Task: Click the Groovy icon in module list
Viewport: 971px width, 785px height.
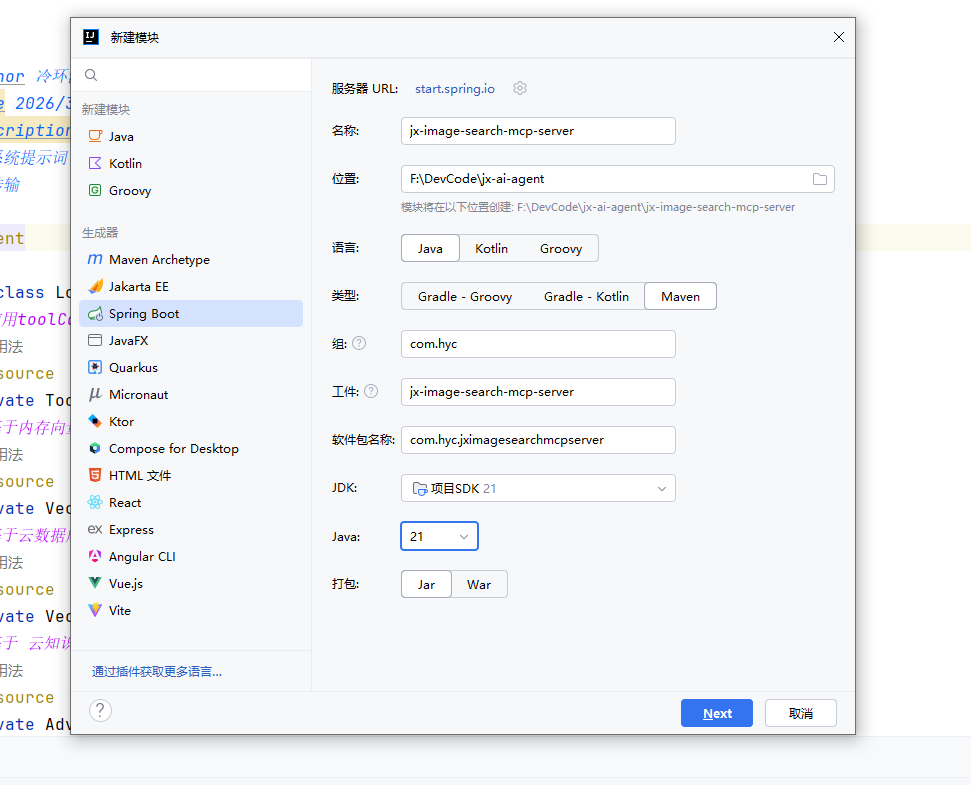Action: pos(95,191)
